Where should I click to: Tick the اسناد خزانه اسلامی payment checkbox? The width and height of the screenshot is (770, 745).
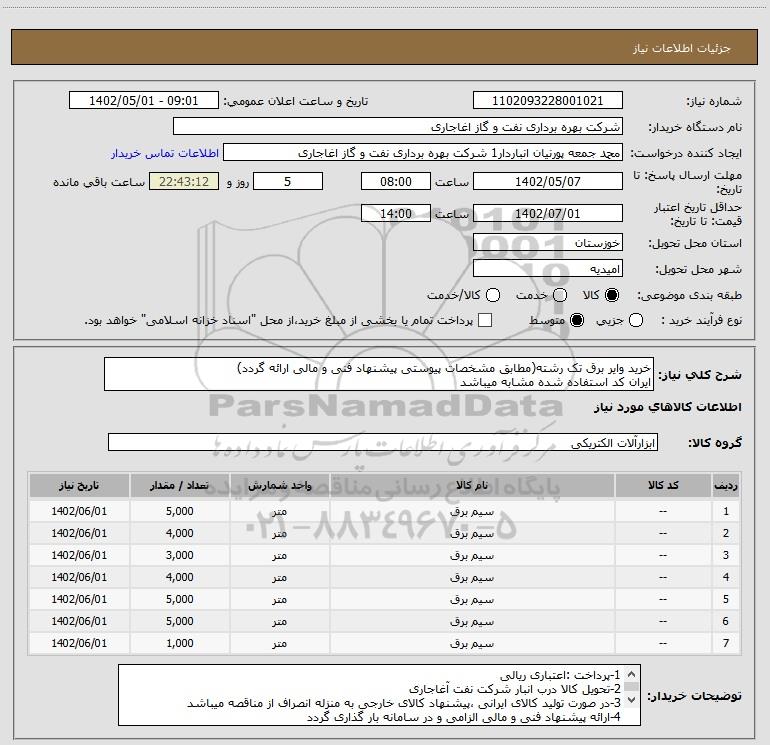click(x=485, y=320)
